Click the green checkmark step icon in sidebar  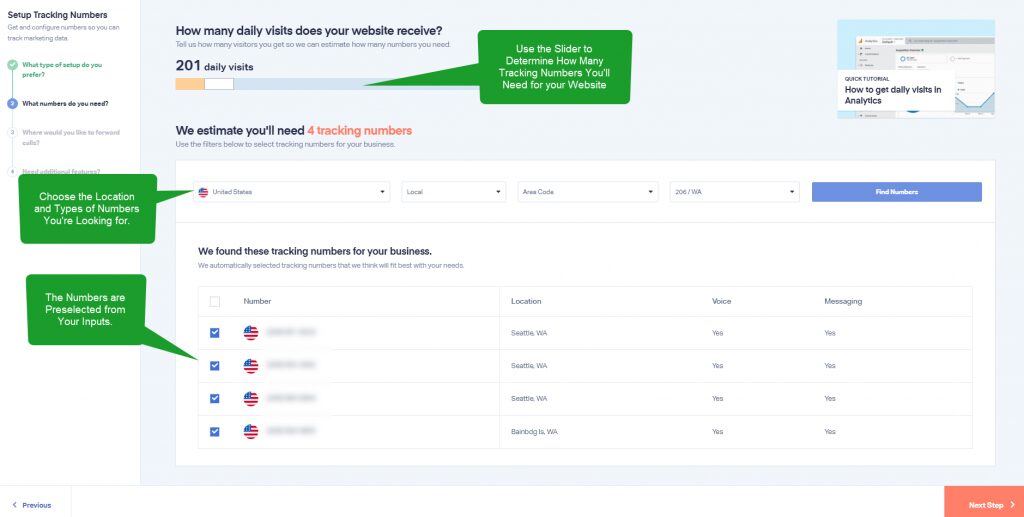pos(12,65)
